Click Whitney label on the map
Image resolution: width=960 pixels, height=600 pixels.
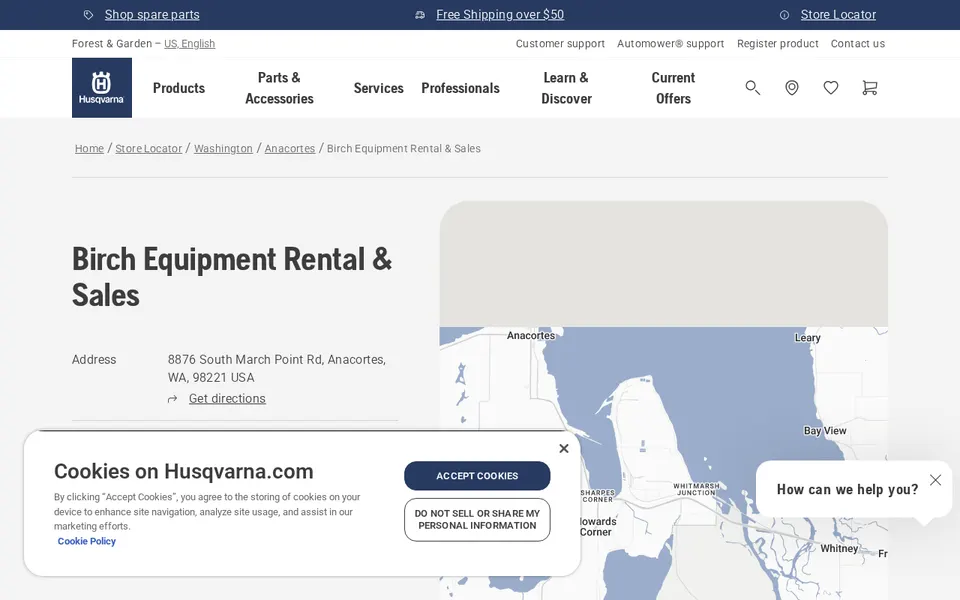pos(839,549)
